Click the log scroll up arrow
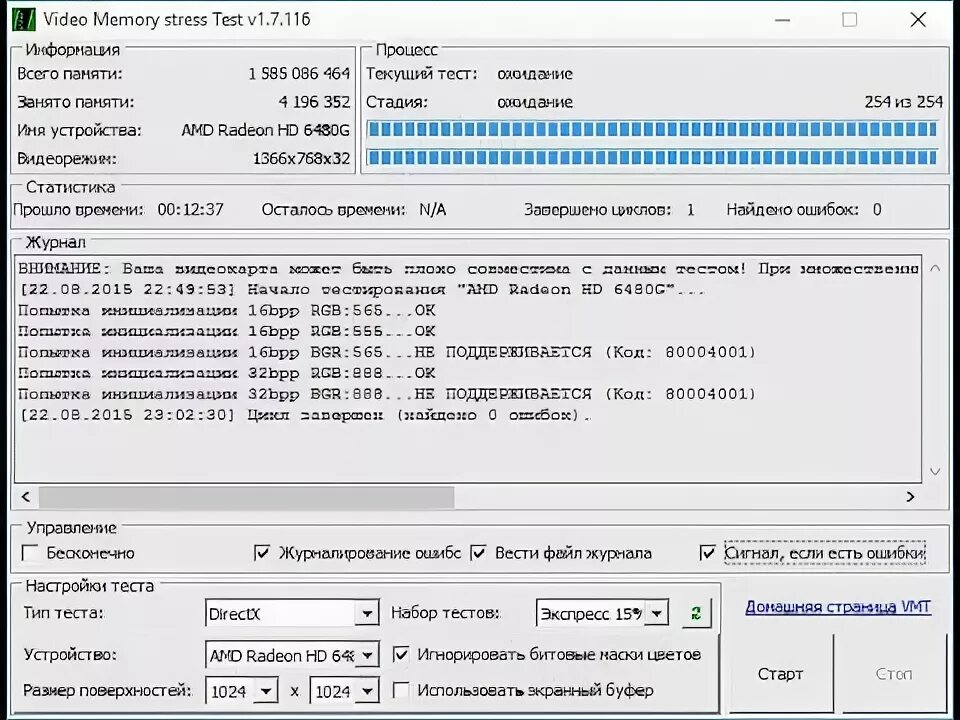960x720 pixels. pyautogui.click(x=935, y=269)
